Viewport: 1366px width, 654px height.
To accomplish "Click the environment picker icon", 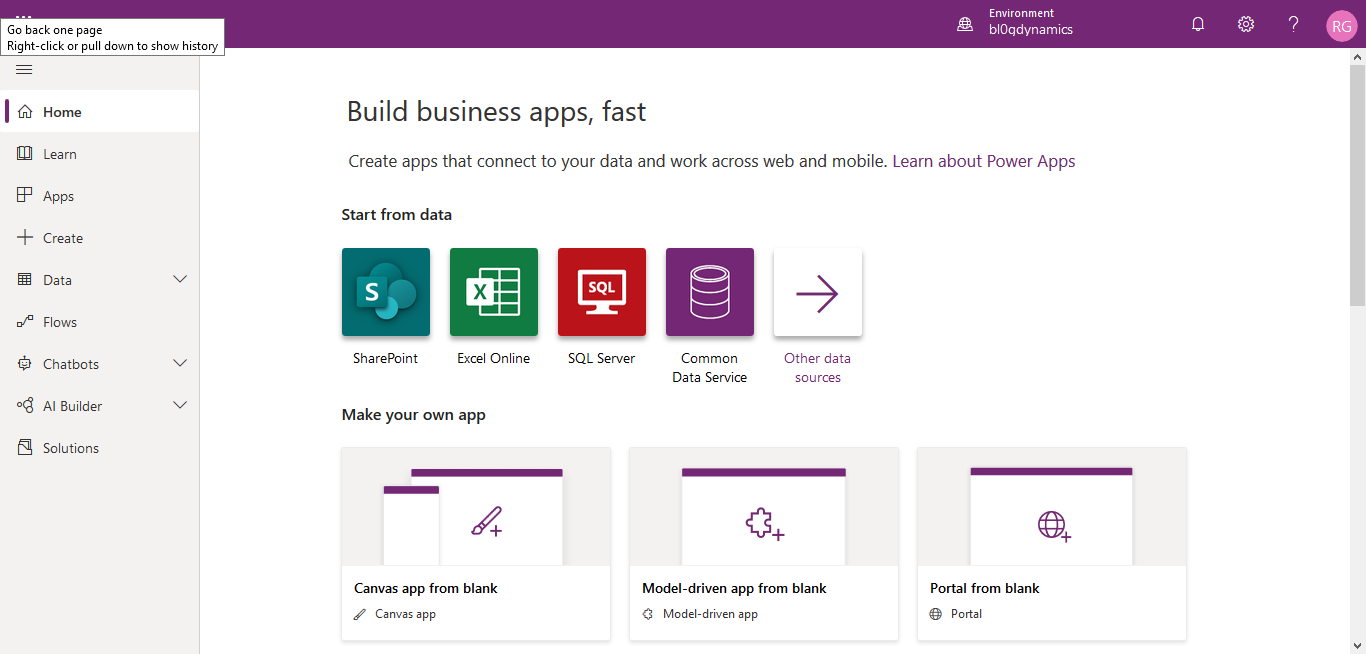I will click(x=965, y=25).
